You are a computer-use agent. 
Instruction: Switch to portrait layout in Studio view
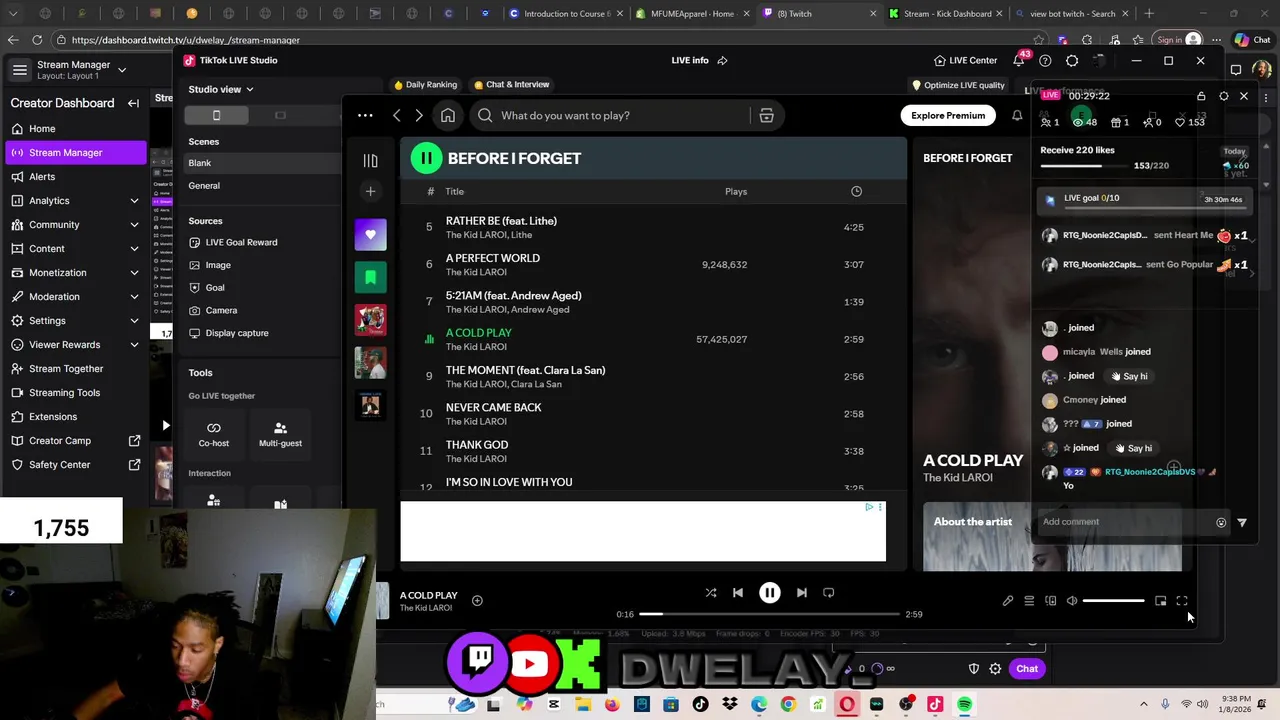point(216,116)
